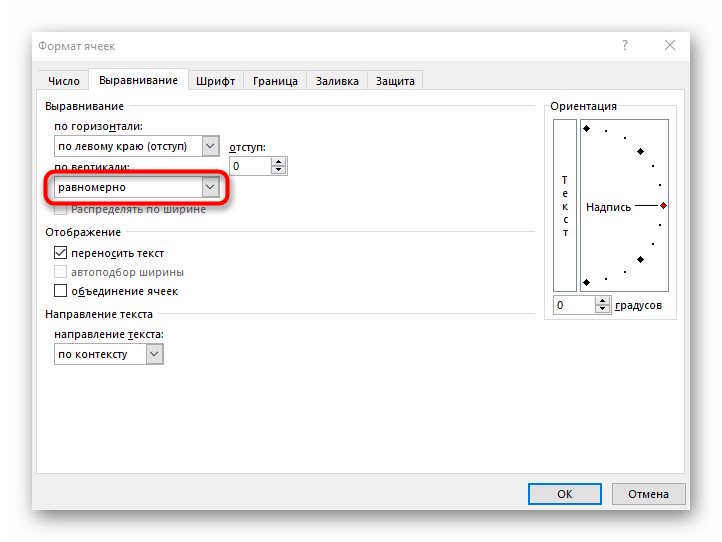Expand the vertical alignment dropdown arrow
The image size is (722, 542).
pos(210,187)
